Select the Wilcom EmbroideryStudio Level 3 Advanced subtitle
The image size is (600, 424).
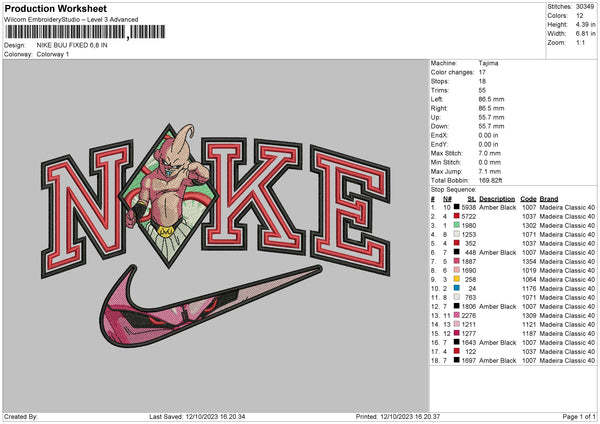(71, 20)
